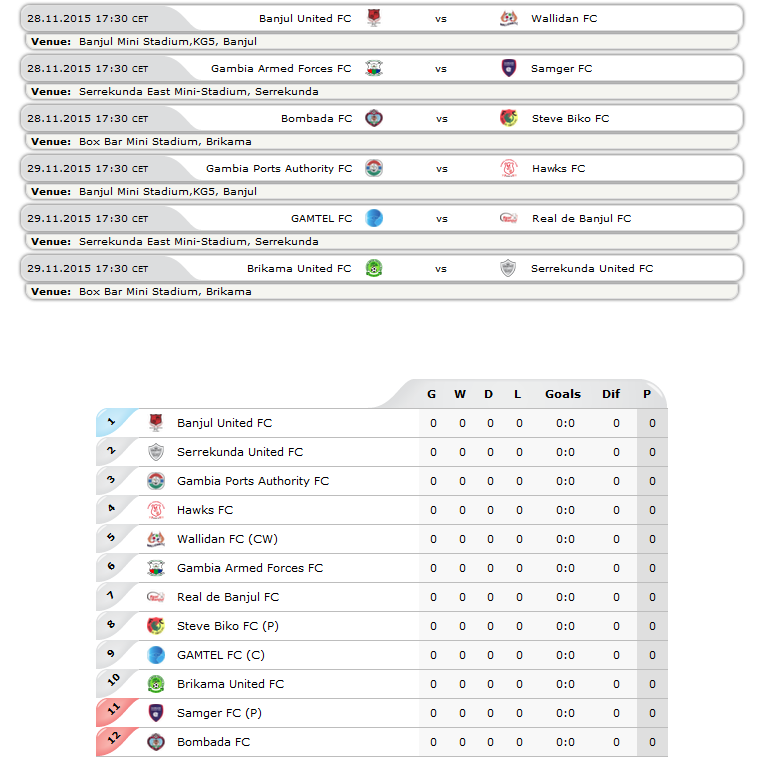
Task: Click Wallidan FC crest in fixtures
Action: coord(508,18)
